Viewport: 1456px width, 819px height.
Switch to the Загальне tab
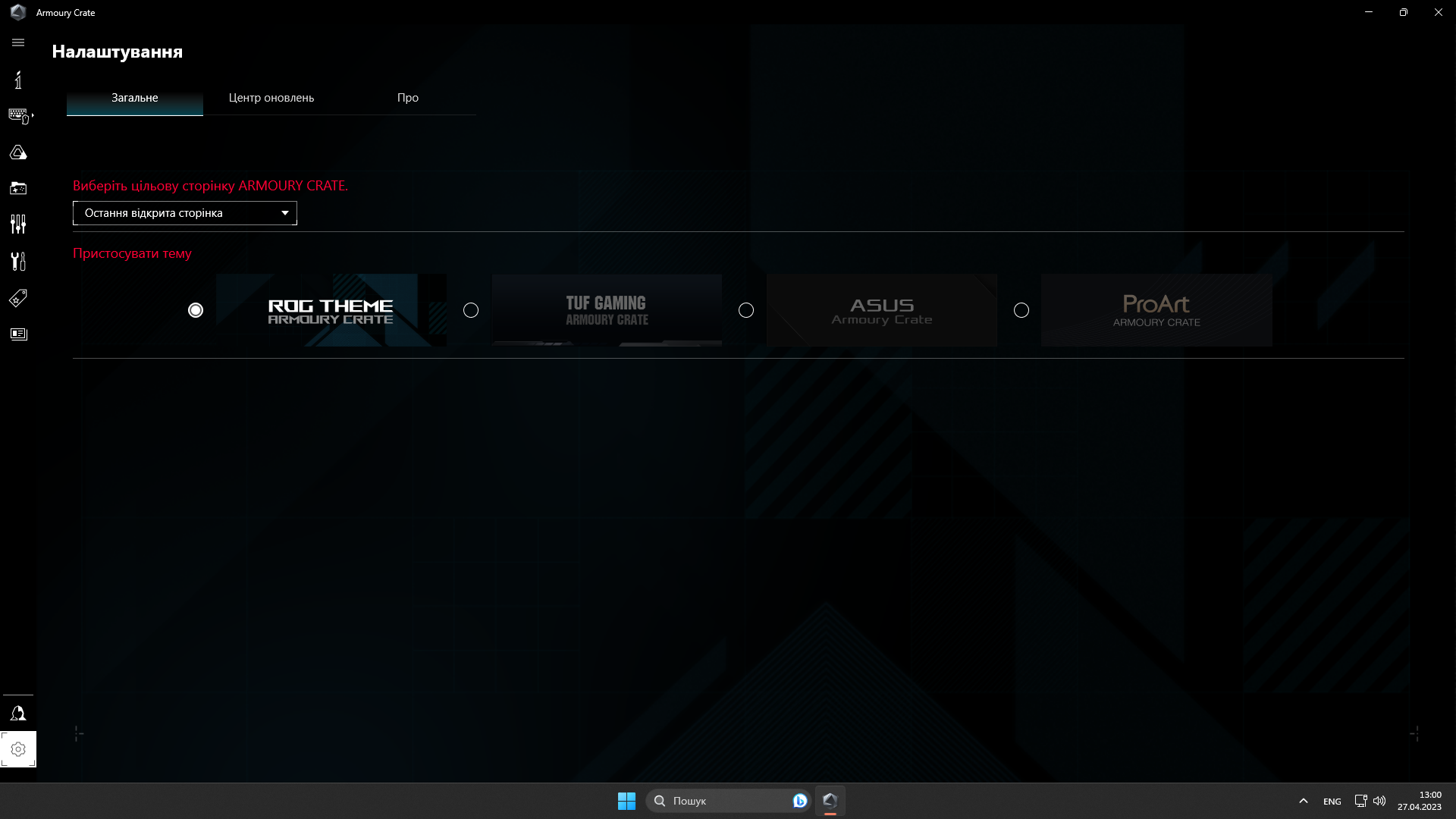[135, 98]
